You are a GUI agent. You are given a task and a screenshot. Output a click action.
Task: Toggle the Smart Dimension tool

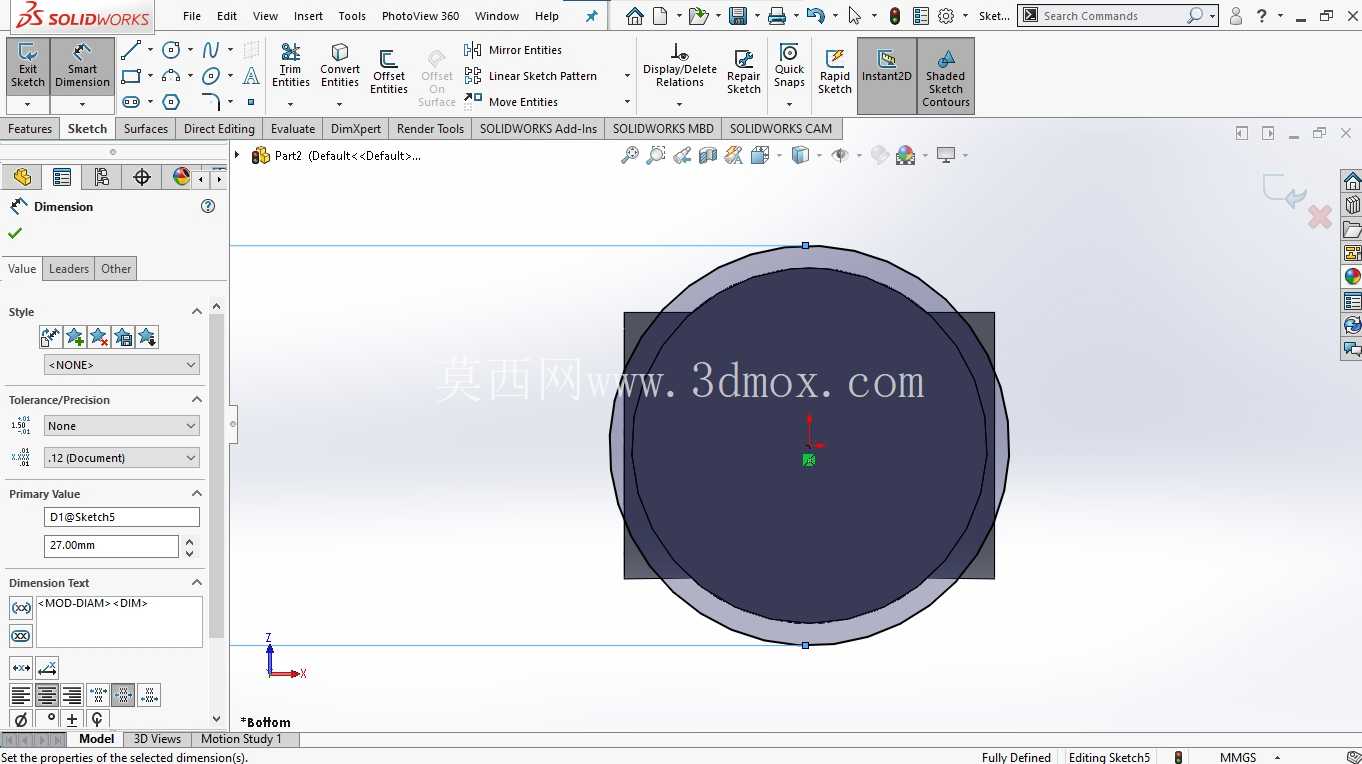pos(83,66)
